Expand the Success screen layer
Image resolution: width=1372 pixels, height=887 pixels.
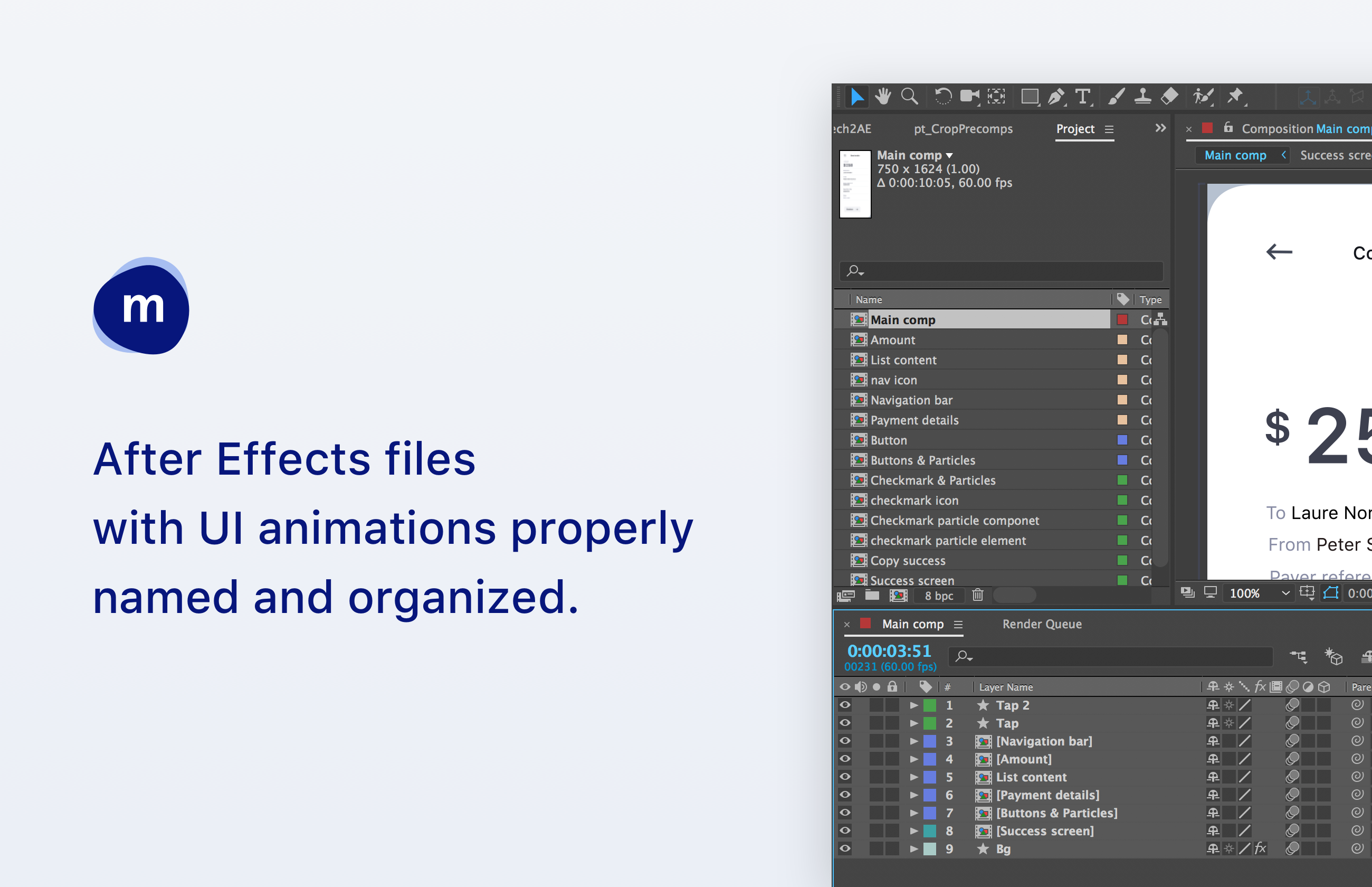913,831
